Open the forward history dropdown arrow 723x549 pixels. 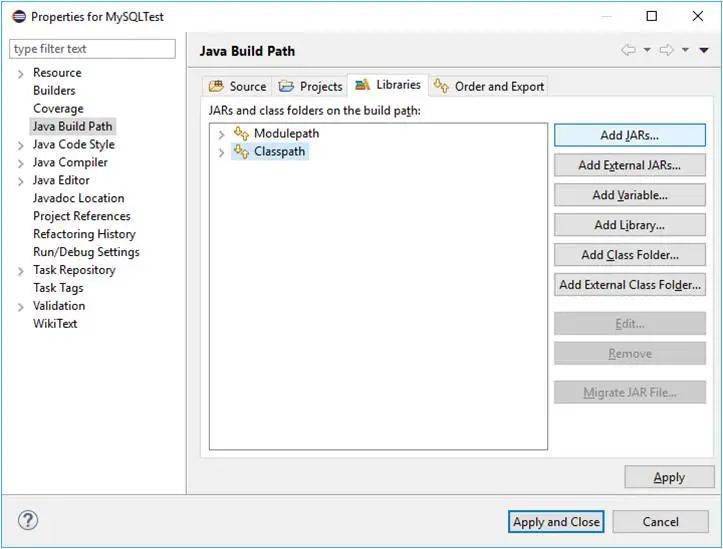pyautogui.click(x=685, y=50)
